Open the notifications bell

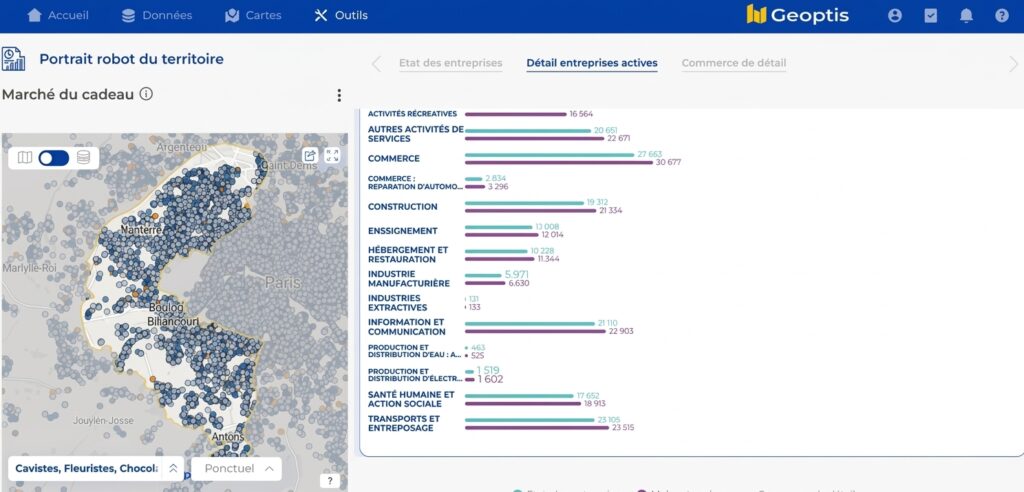coord(967,16)
